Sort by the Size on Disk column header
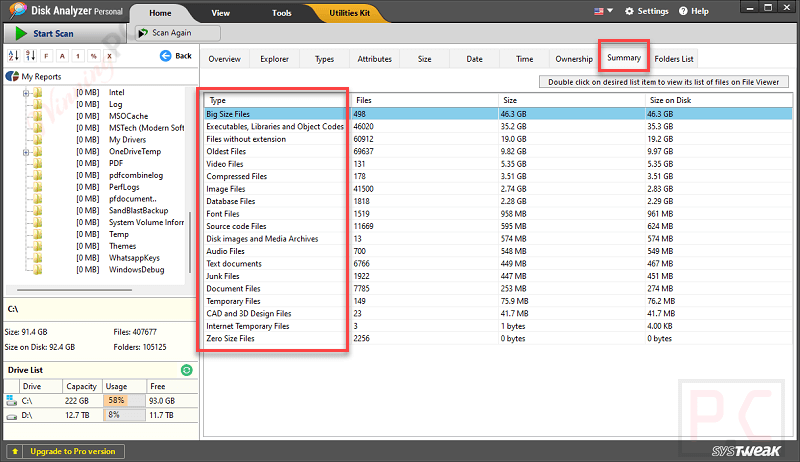800x462 pixels. tap(718, 100)
